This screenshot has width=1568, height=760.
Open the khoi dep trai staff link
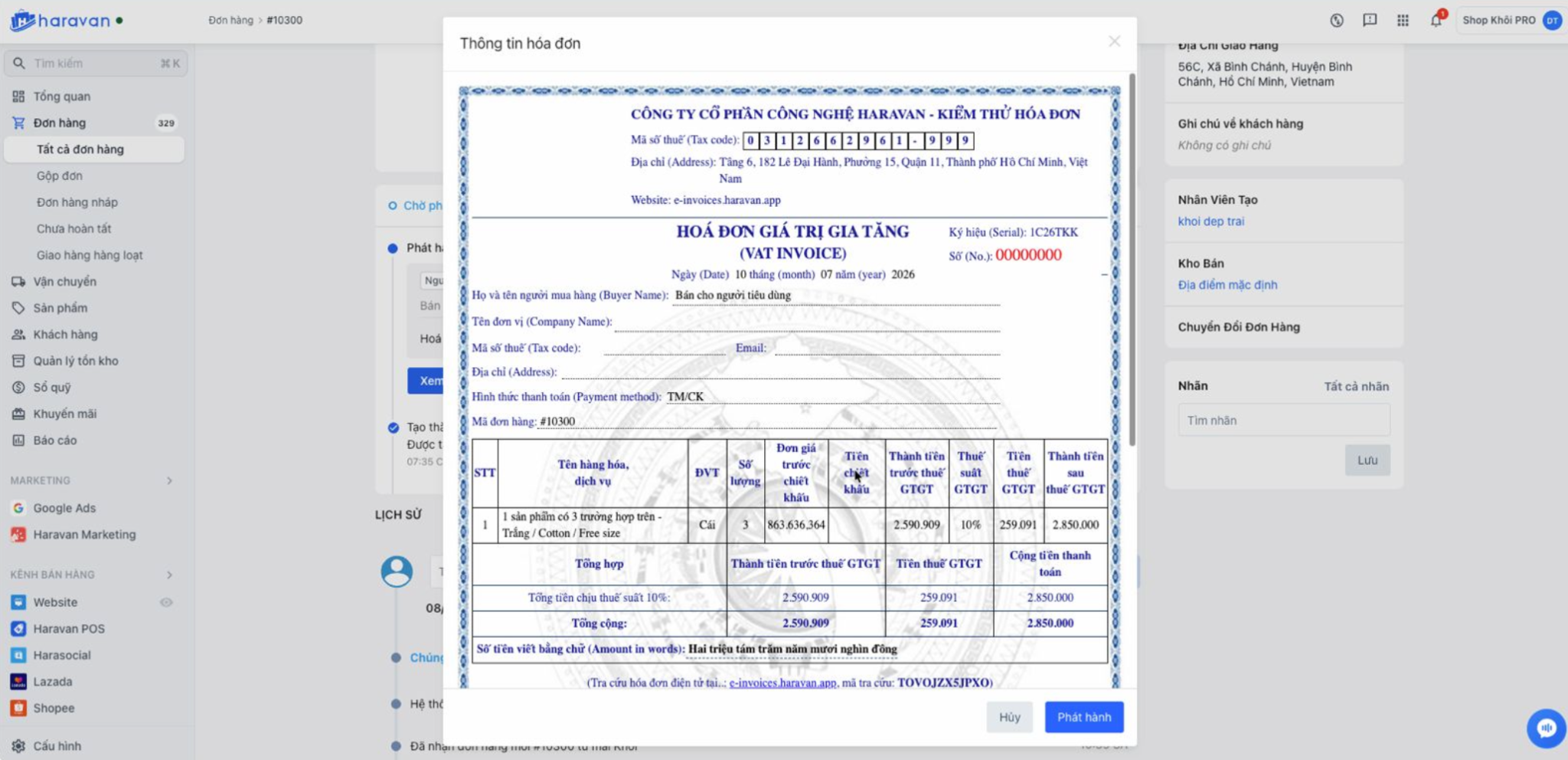pos(1210,221)
